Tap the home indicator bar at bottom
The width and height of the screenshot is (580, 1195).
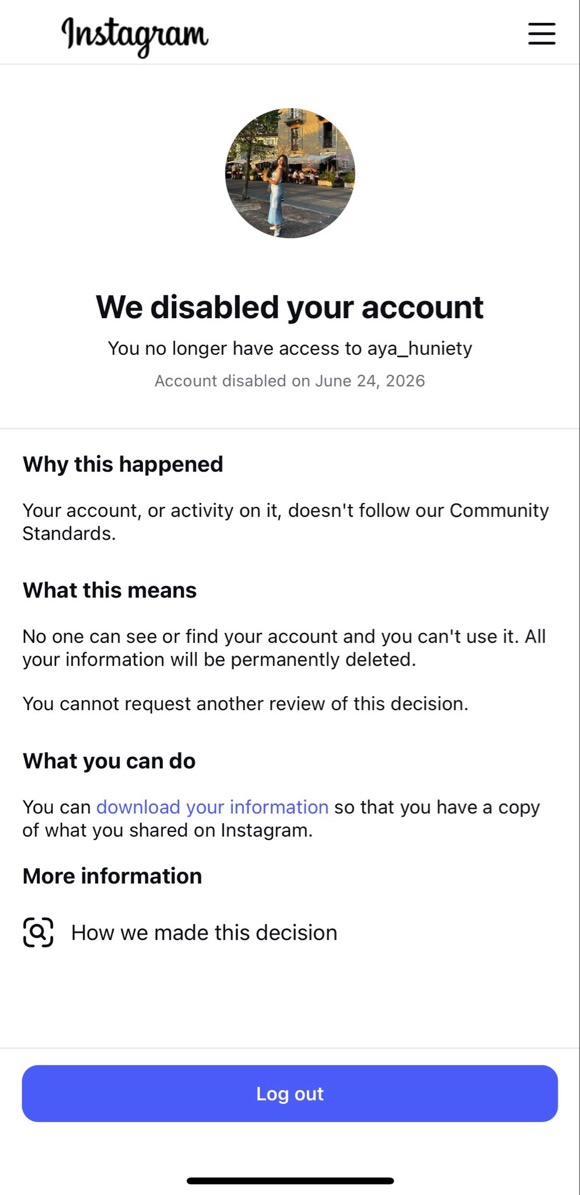pyautogui.click(x=290, y=1181)
